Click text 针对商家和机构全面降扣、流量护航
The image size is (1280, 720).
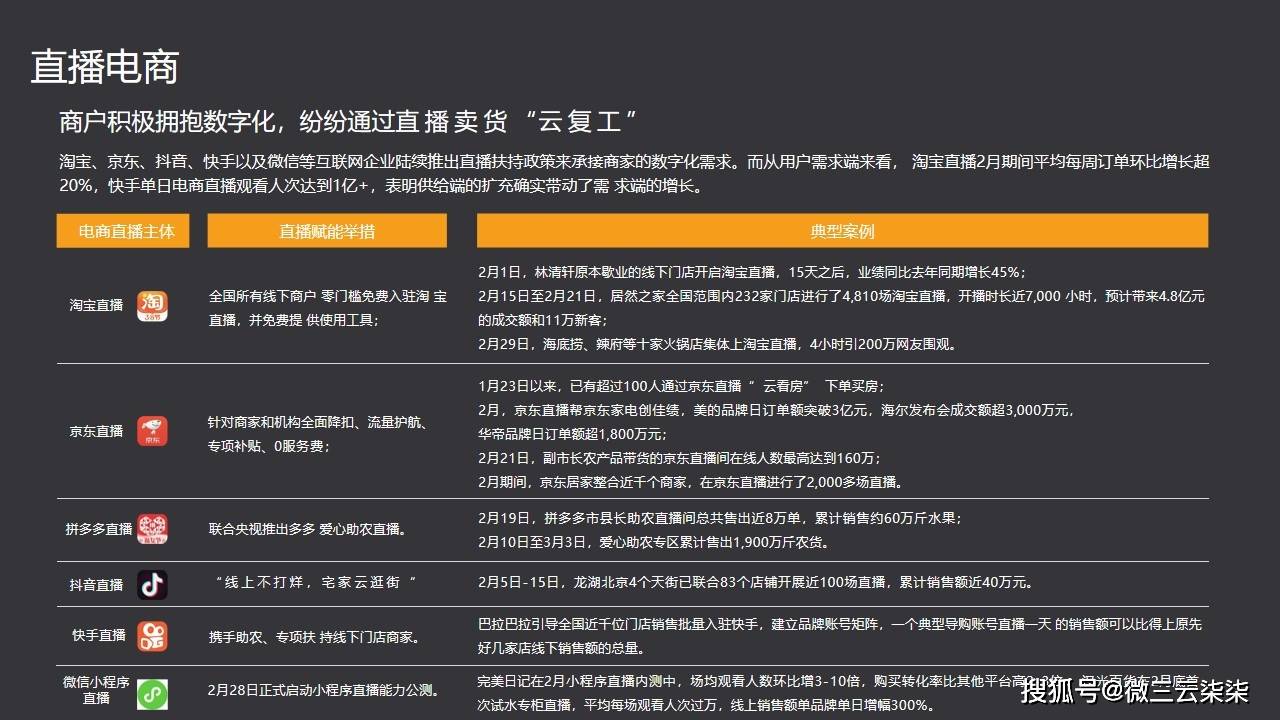318,423
